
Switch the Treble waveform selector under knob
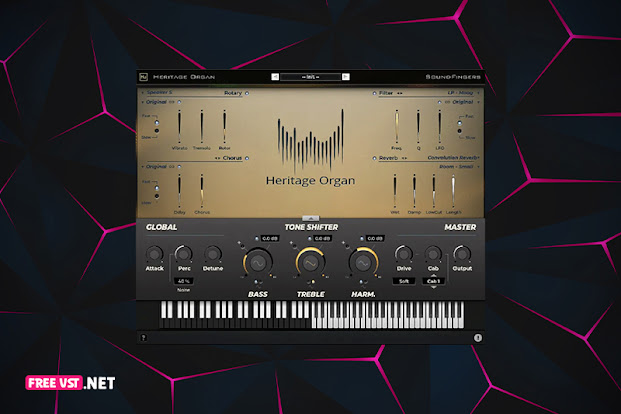point(310,282)
